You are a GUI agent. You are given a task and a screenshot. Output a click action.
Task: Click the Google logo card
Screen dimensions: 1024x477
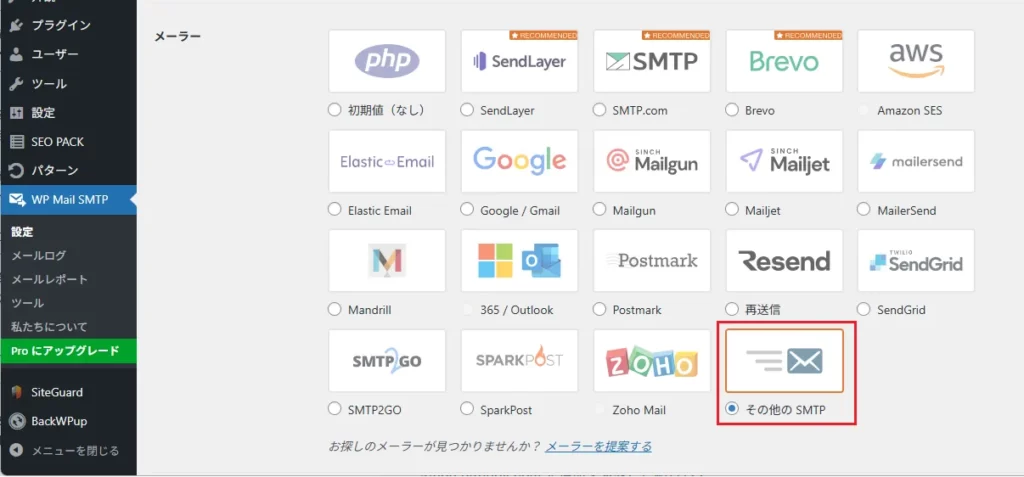520,161
